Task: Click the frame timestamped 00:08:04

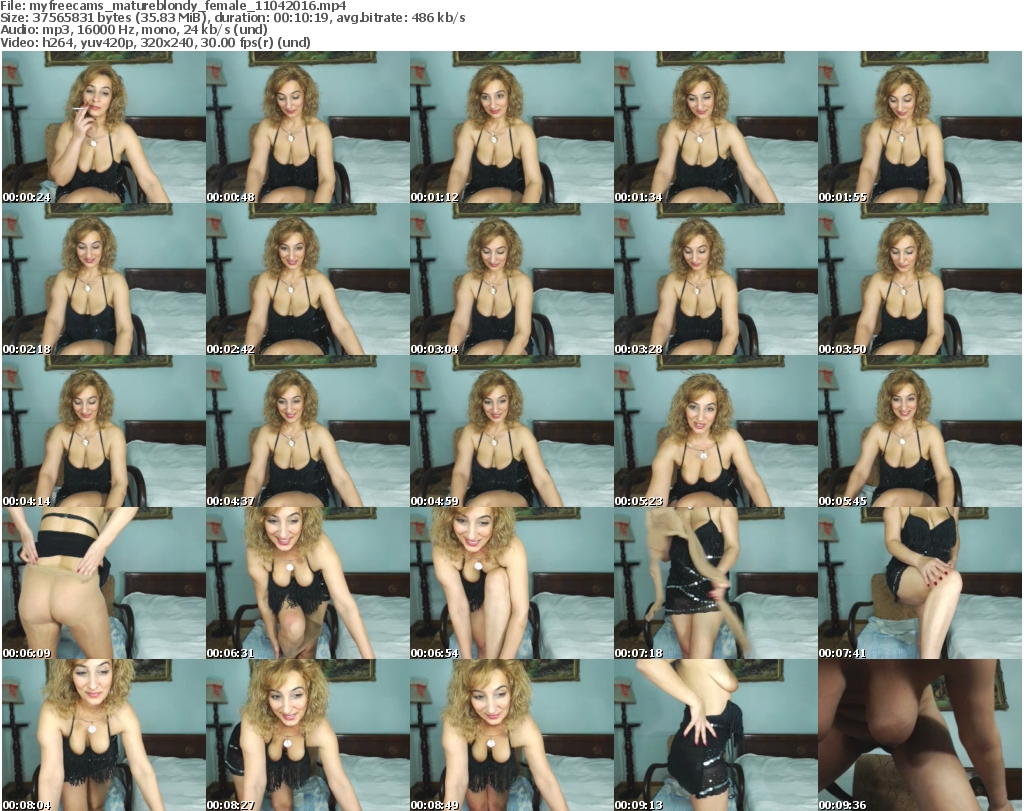Action: click(x=103, y=735)
